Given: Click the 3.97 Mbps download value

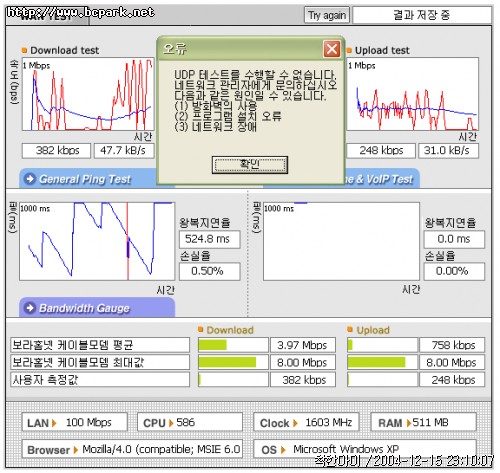Looking at the screenshot, I should (x=303, y=345).
